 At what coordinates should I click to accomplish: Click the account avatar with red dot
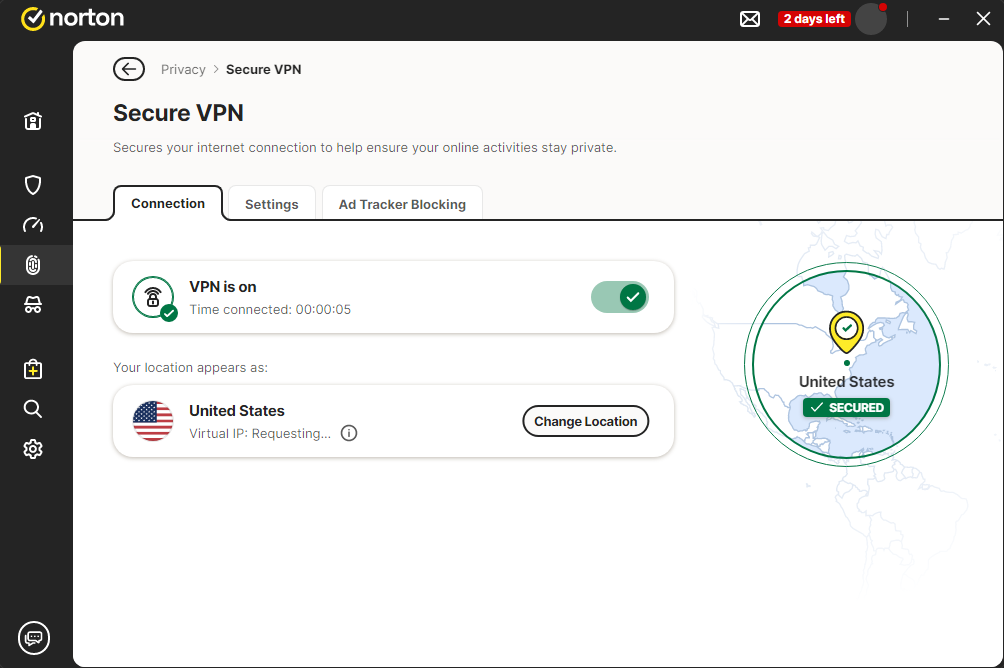(871, 19)
